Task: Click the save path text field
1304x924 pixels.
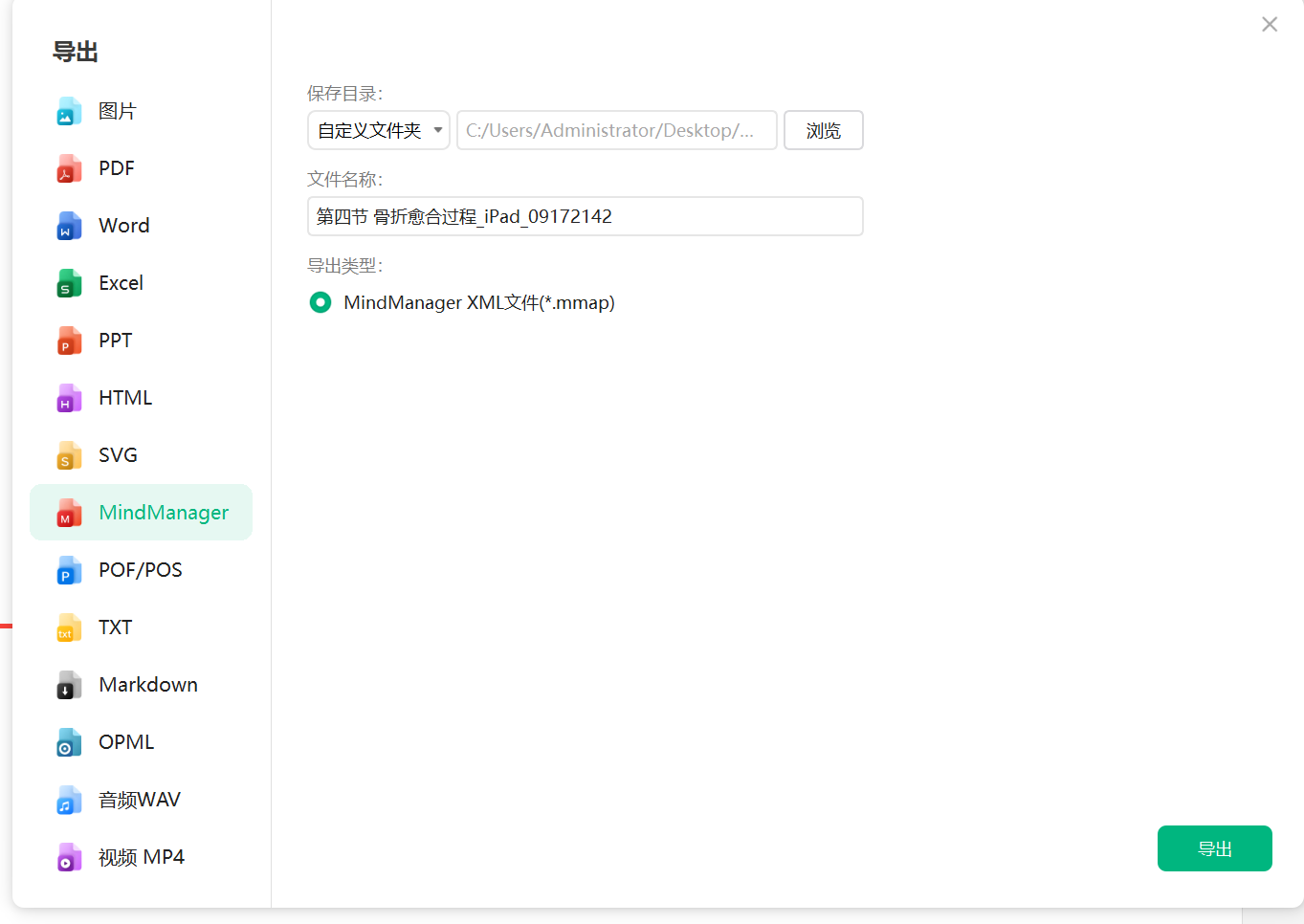Action: pos(616,130)
